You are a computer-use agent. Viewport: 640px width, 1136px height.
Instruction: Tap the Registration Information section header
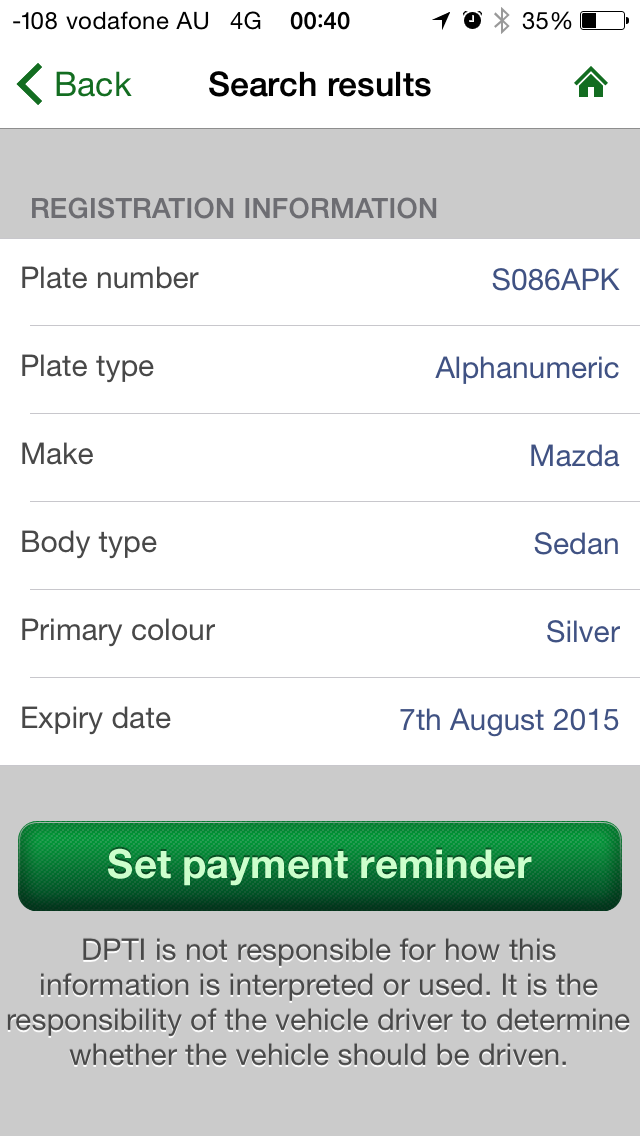tap(234, 208)
